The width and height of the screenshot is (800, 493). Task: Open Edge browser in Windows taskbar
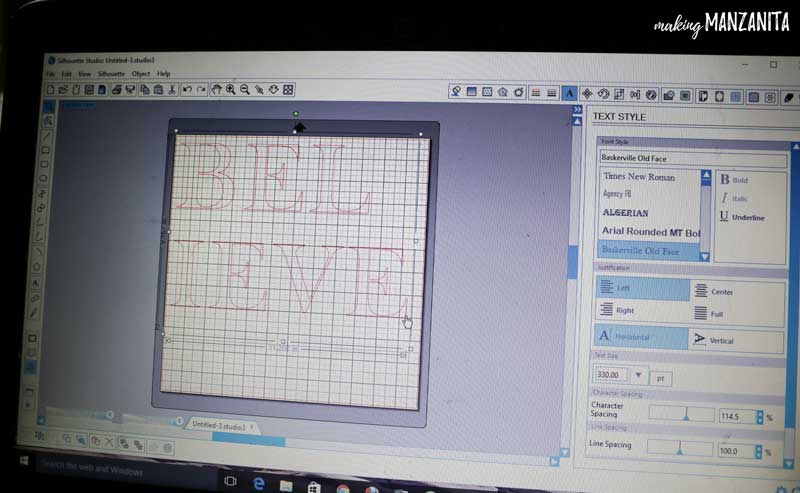(x=258, y=483)
